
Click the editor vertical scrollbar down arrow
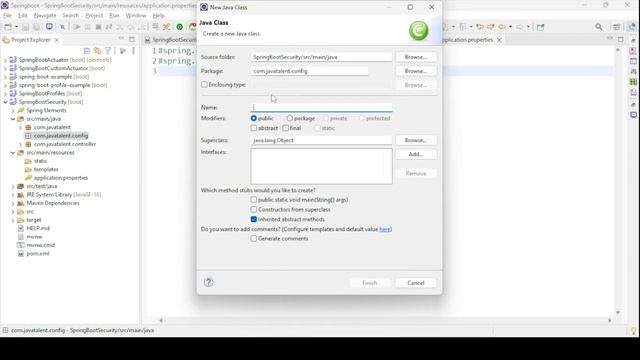pos(618,312)
